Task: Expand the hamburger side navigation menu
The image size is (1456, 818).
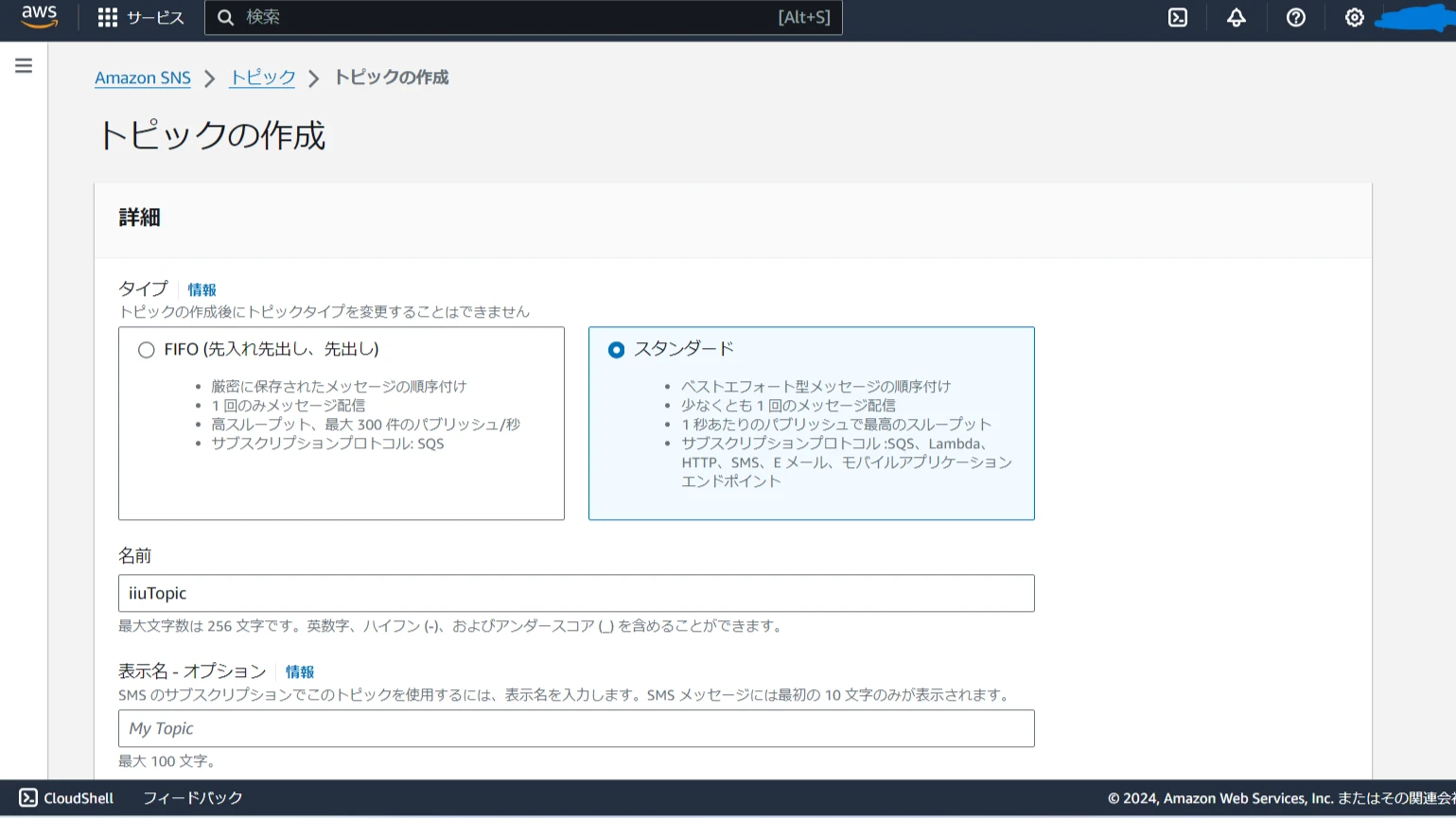Action: click(24, 65)
